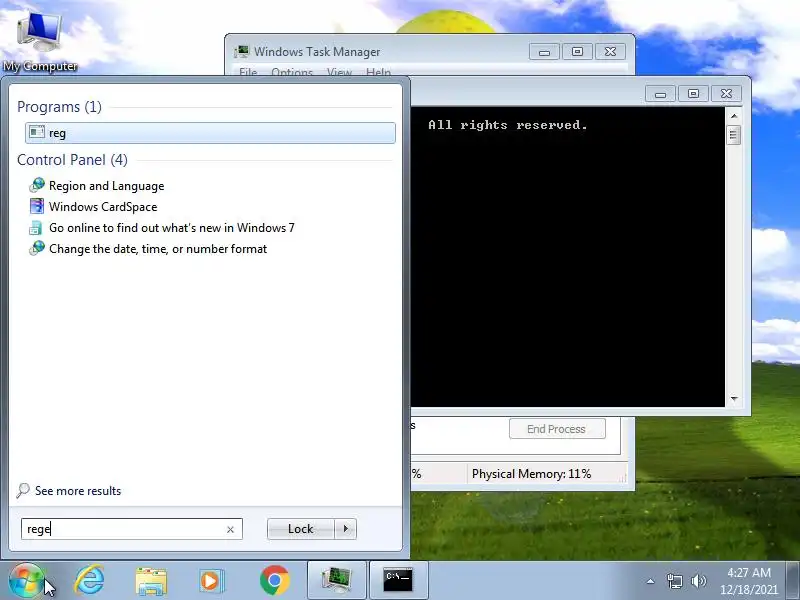800x600 pixels.
Task: Open Go online to find out what's new
Action: [172, 228]
